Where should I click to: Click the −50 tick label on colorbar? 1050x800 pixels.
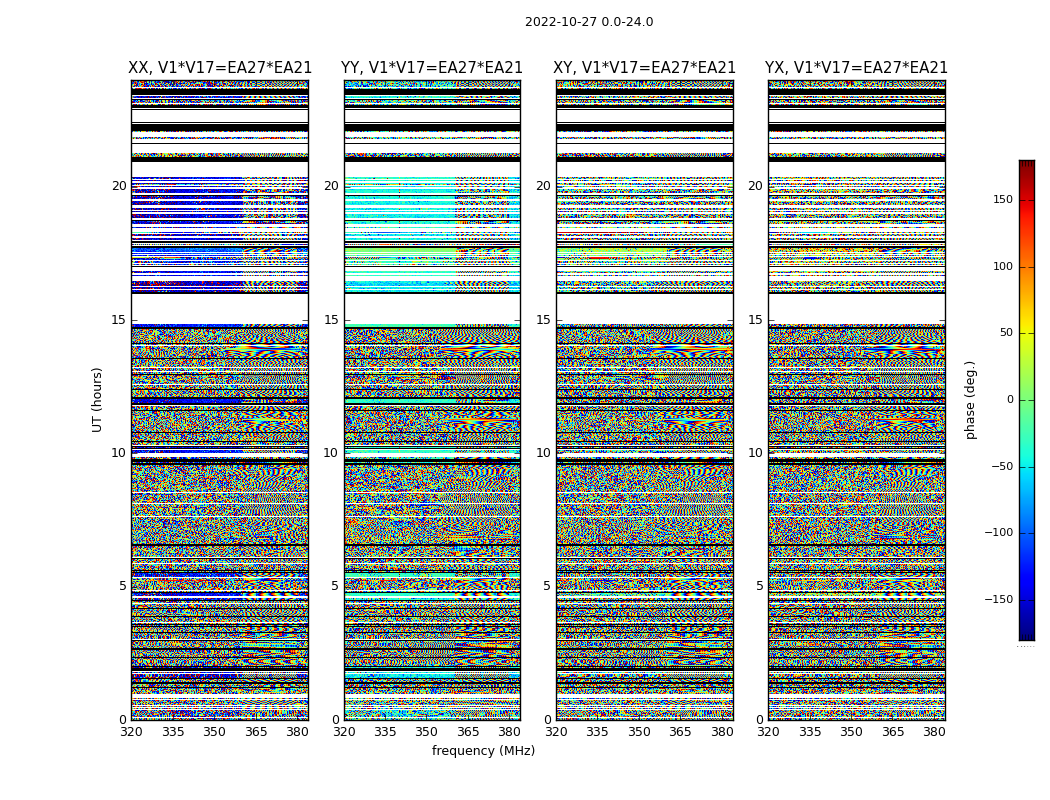[x=1002, y=467]
